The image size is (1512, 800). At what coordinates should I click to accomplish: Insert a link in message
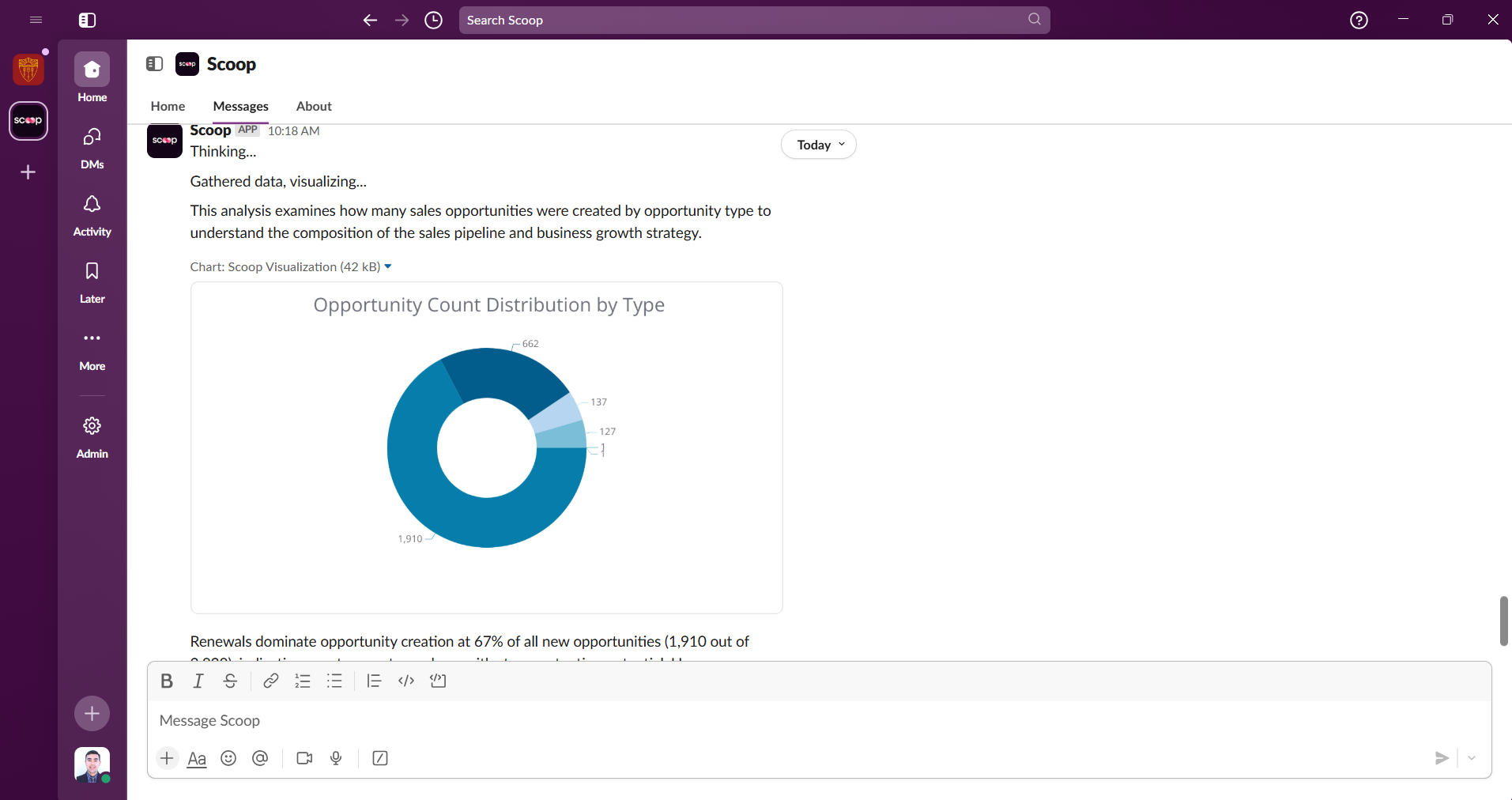(271, 681)
